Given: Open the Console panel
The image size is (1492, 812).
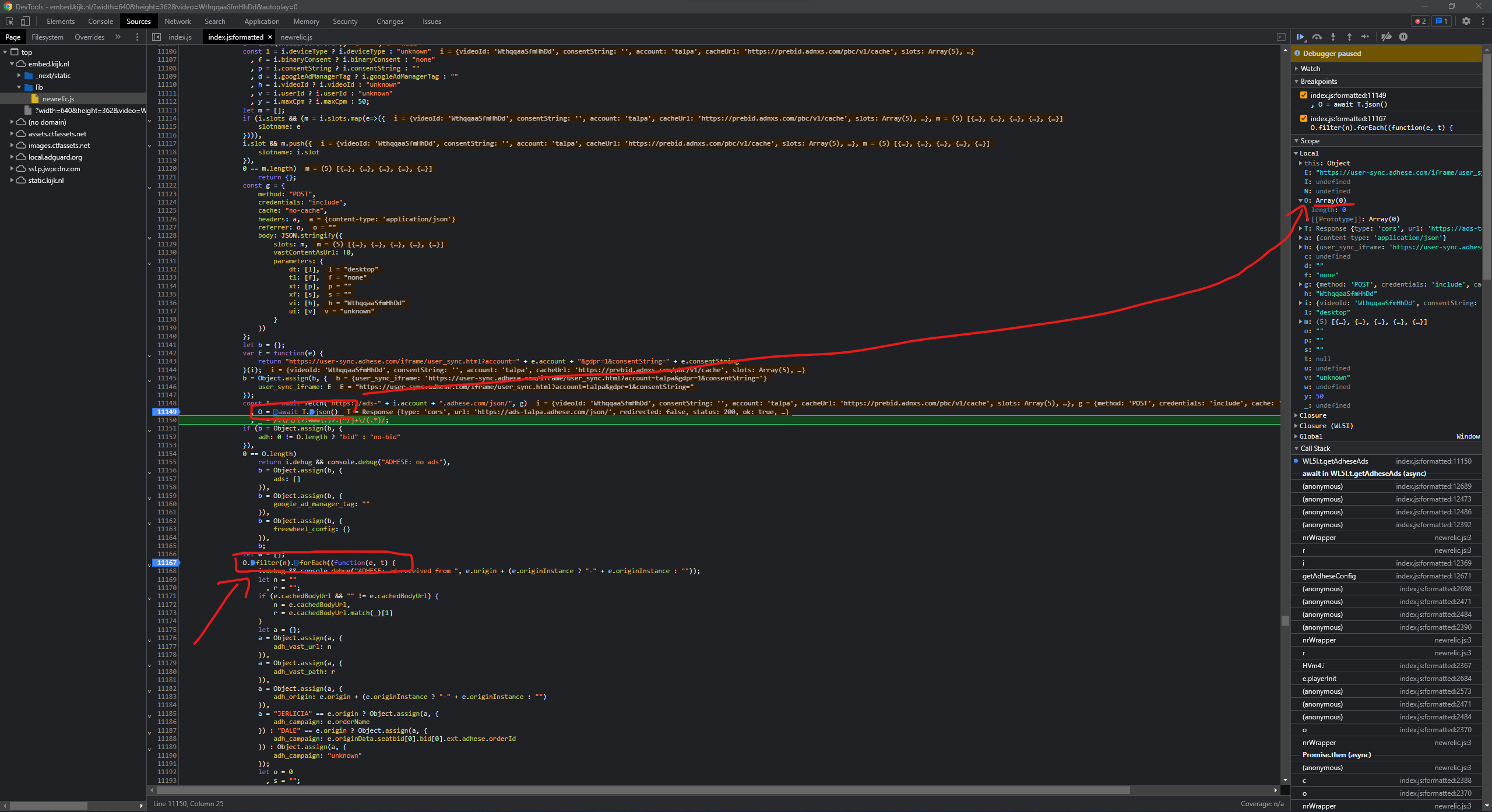Looking at the screenshot, I should 100,22.
